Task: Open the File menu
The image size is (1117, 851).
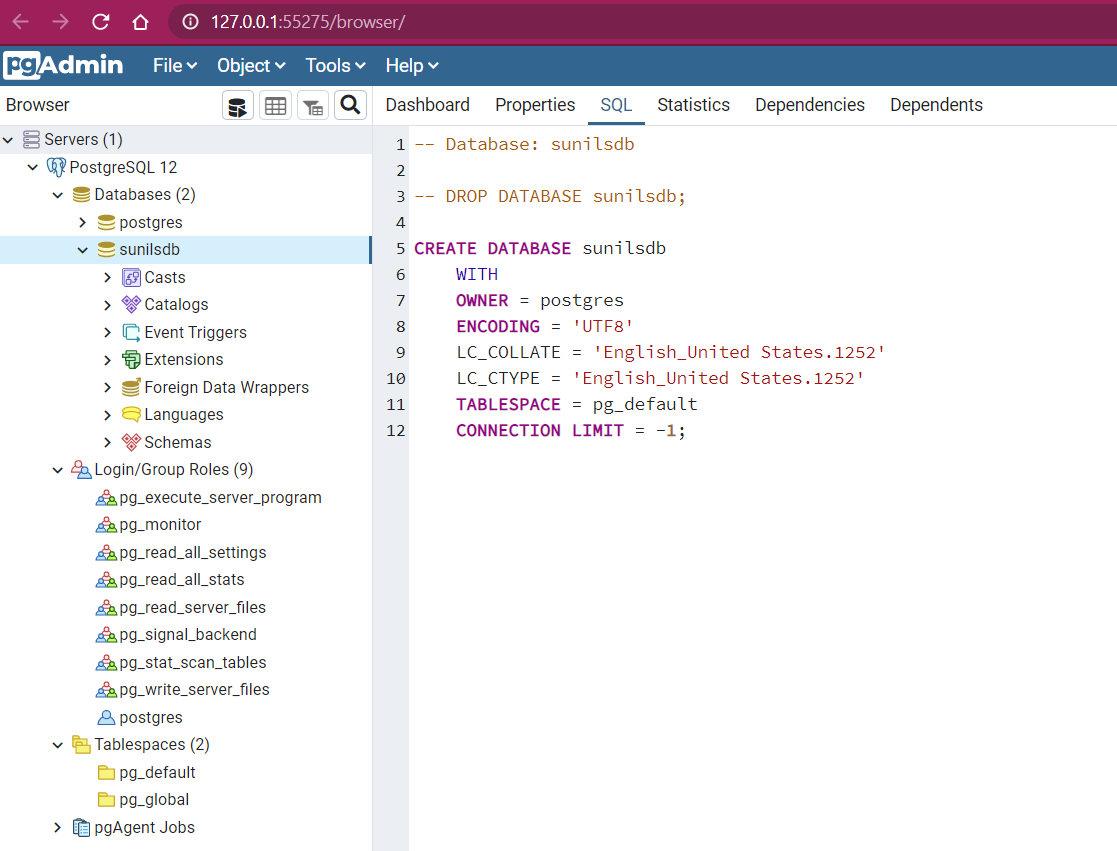Action: [175, 66]
